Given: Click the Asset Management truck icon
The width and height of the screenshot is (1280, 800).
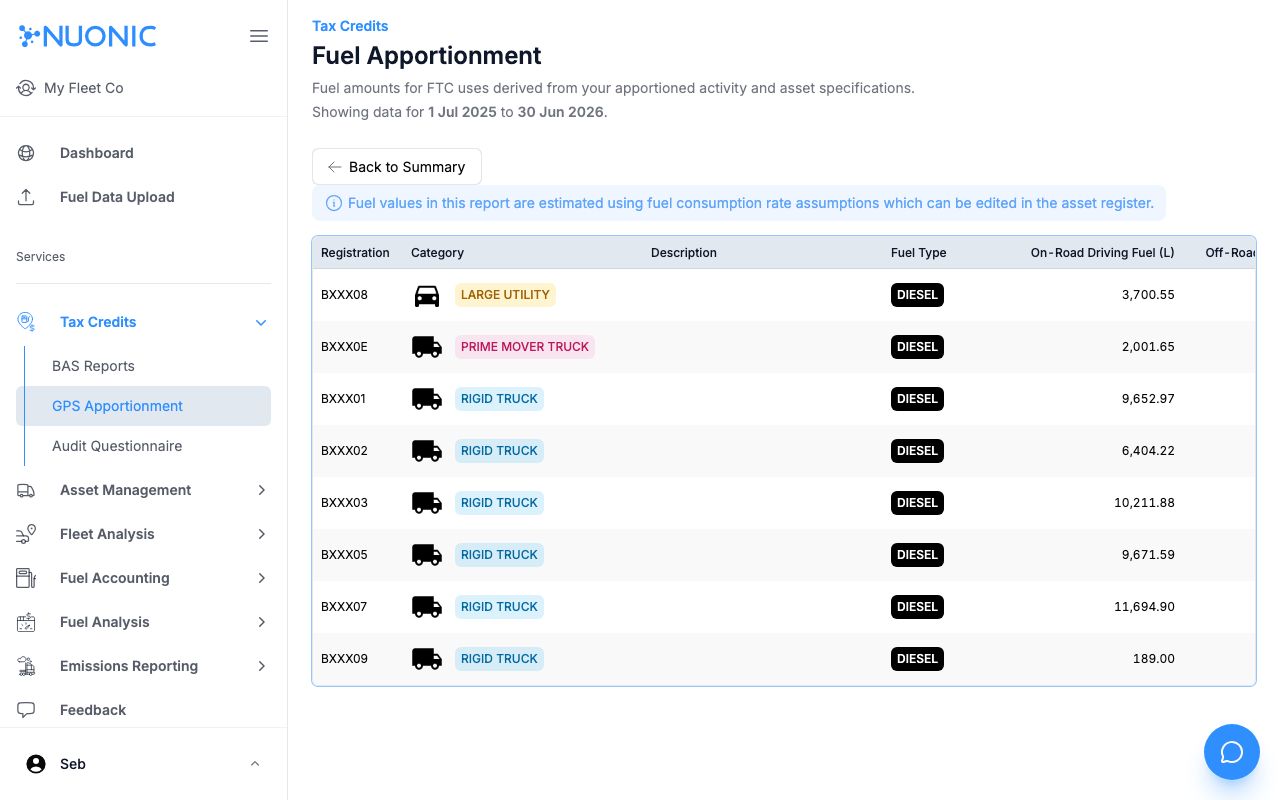Looking at the screenshot, I should [x=26, y=490].
